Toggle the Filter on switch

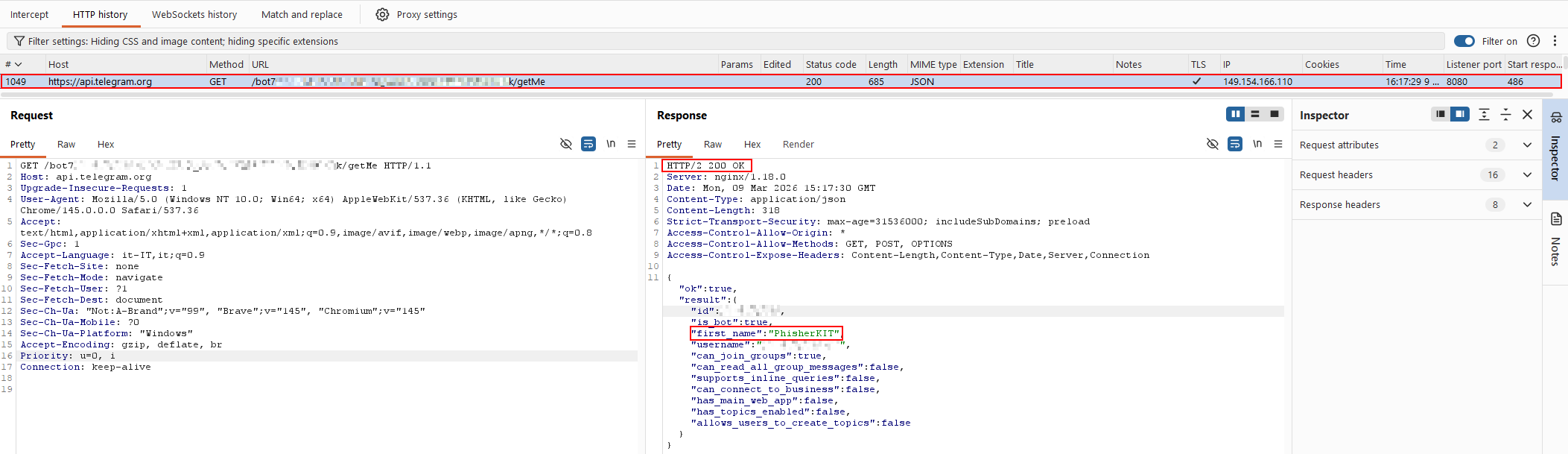(1464, 41)
